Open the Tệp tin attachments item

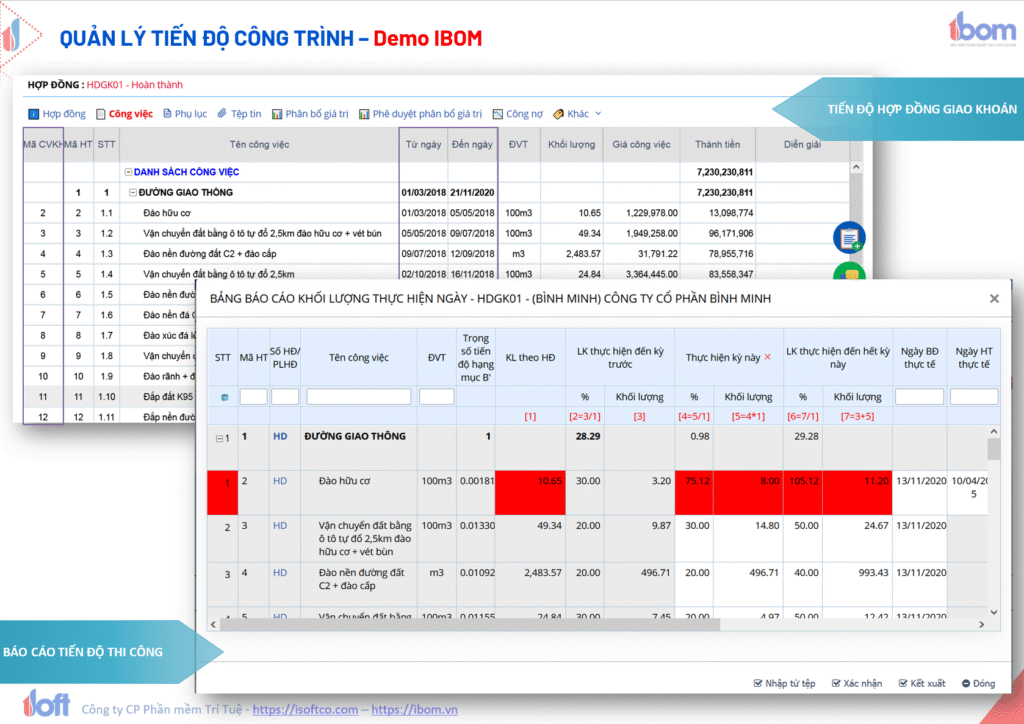(x=239, y=114)
